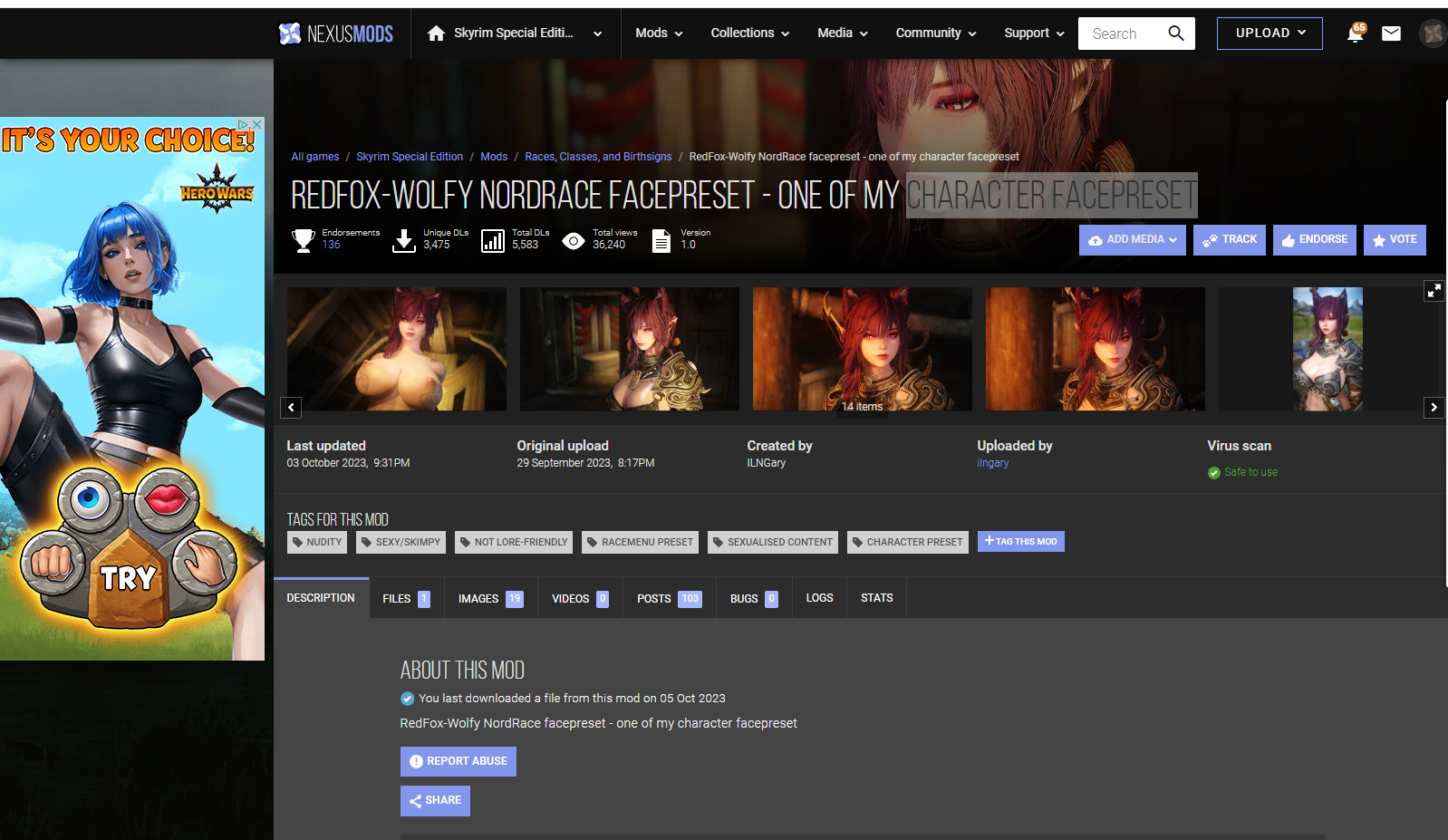This screenshot has width=1448, height=840.
Task: Expand the image gallery to fullscreen
Action: pyautogui.click(x=1434, y=291)
